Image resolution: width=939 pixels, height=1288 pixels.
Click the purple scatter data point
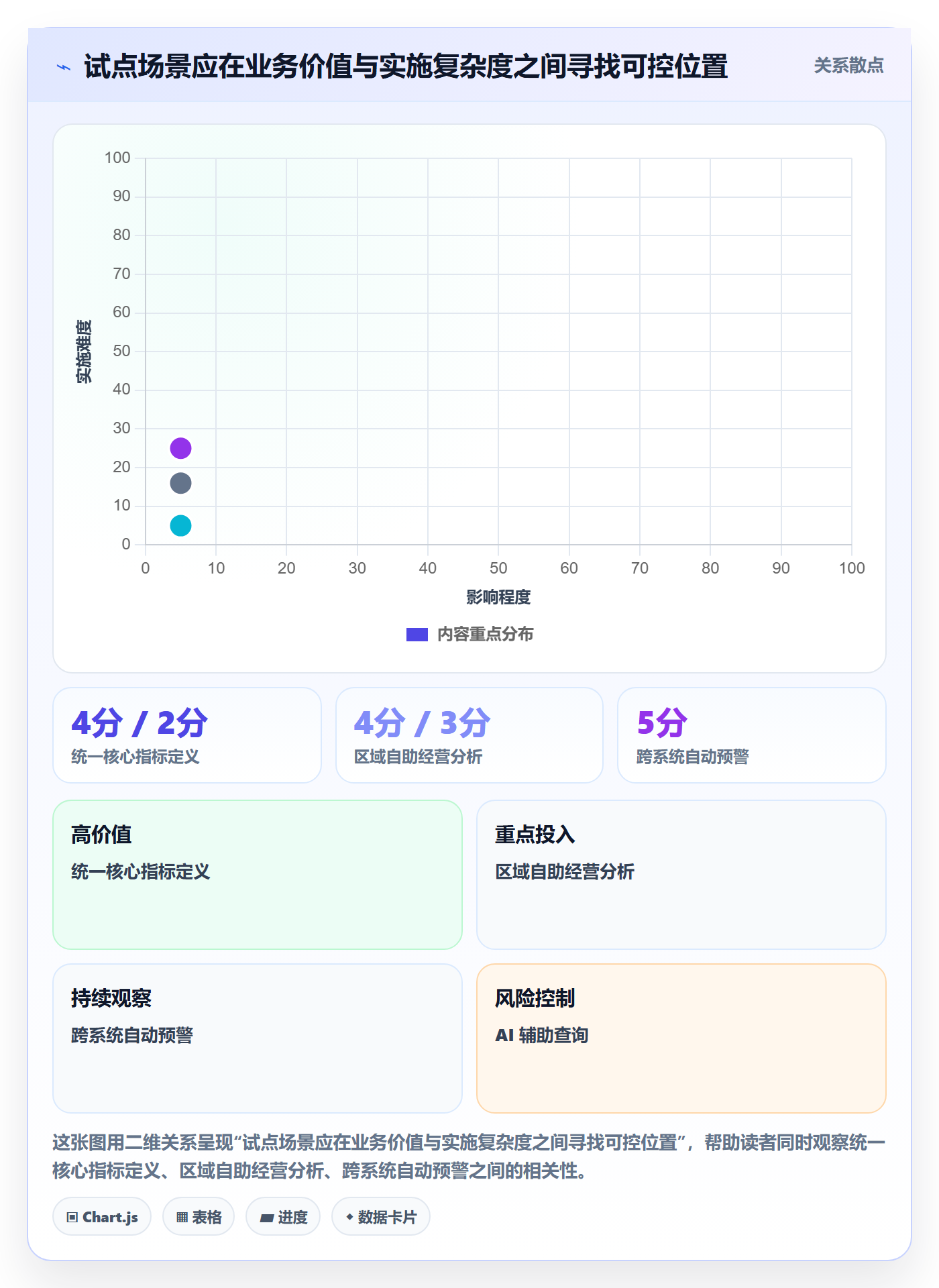(x=180, y=448)
